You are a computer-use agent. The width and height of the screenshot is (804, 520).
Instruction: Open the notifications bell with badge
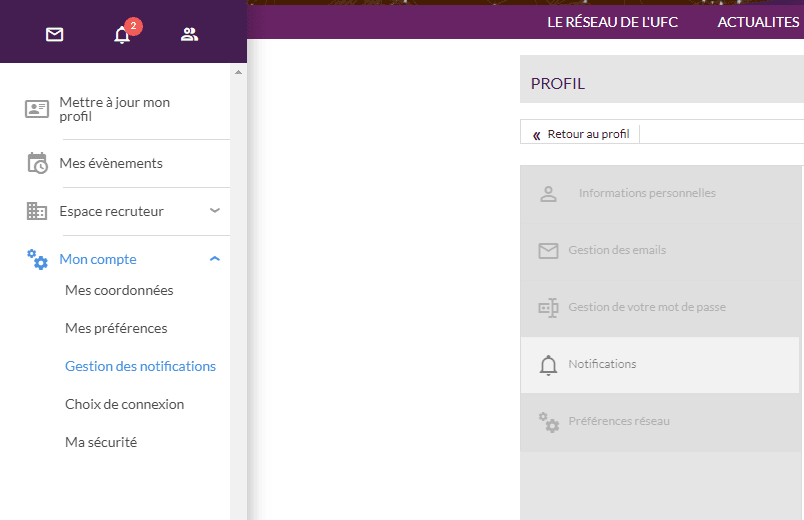(122, 35)
